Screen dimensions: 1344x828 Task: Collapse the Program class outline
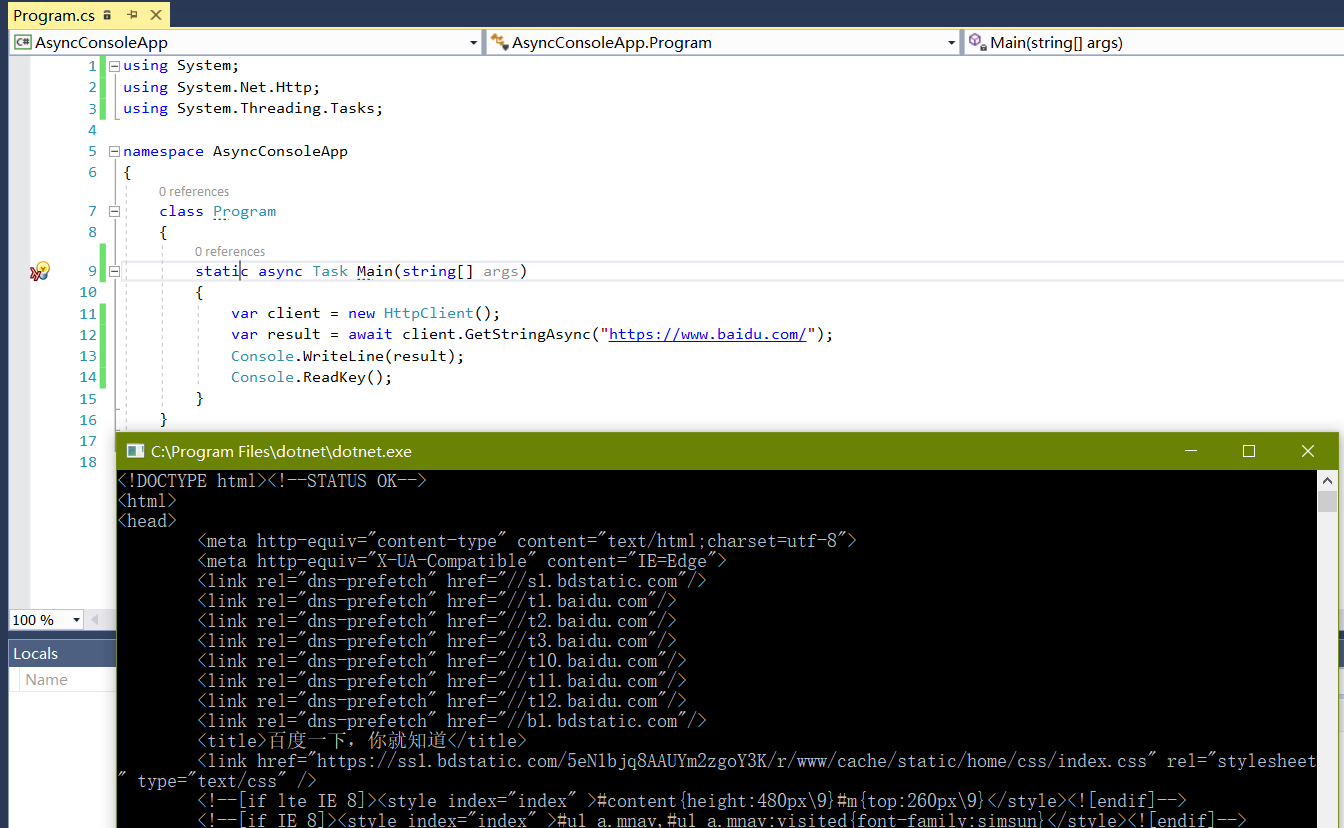pyautogui.click(x=114, y=212)
